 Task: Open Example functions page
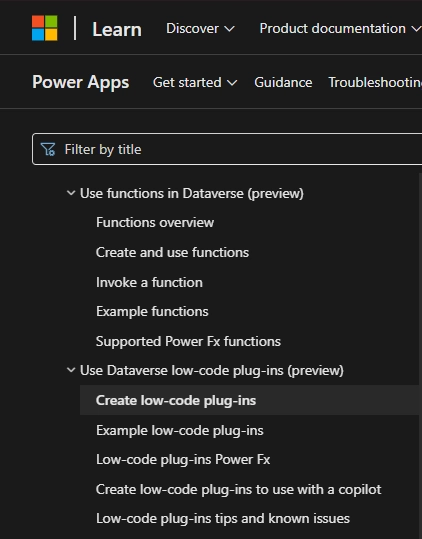pyautogui.click(x=152, y=311)
